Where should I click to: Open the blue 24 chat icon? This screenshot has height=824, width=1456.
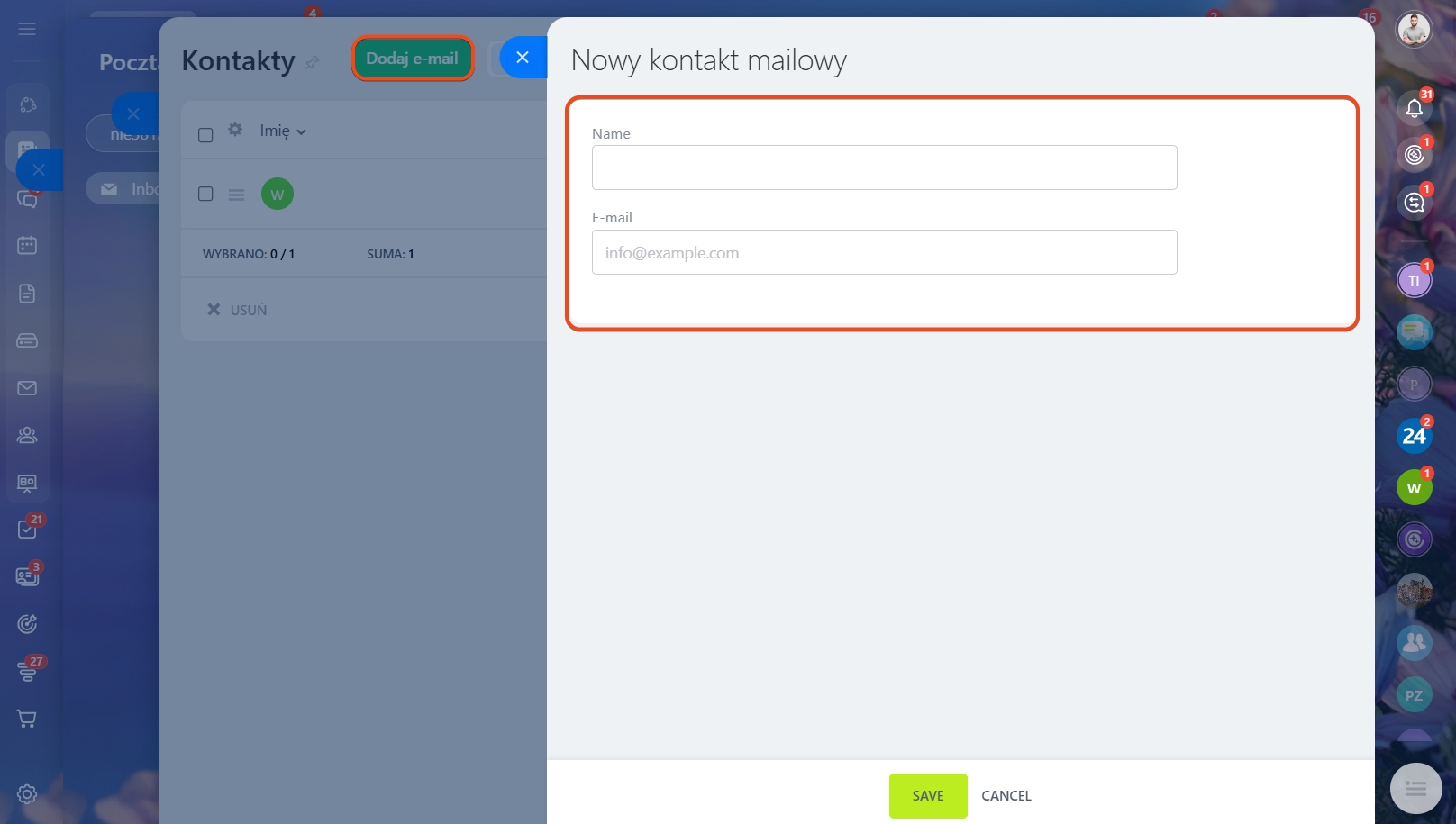[1415, 437]
